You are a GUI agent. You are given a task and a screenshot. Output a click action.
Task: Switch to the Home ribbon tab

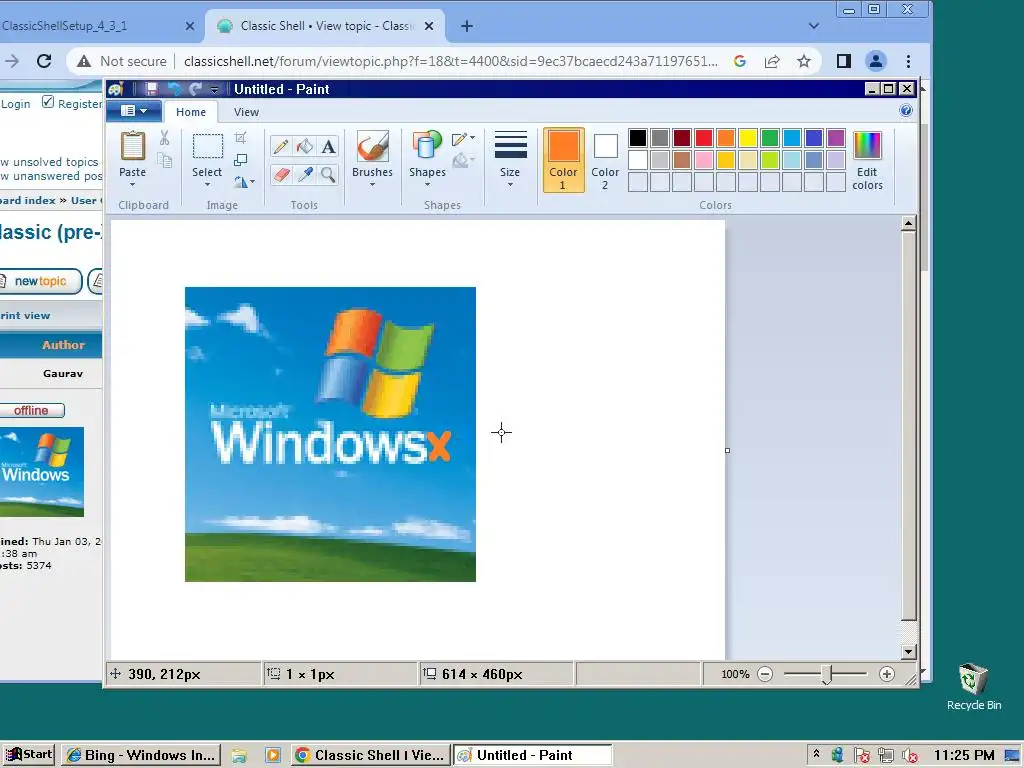[191, 112]
